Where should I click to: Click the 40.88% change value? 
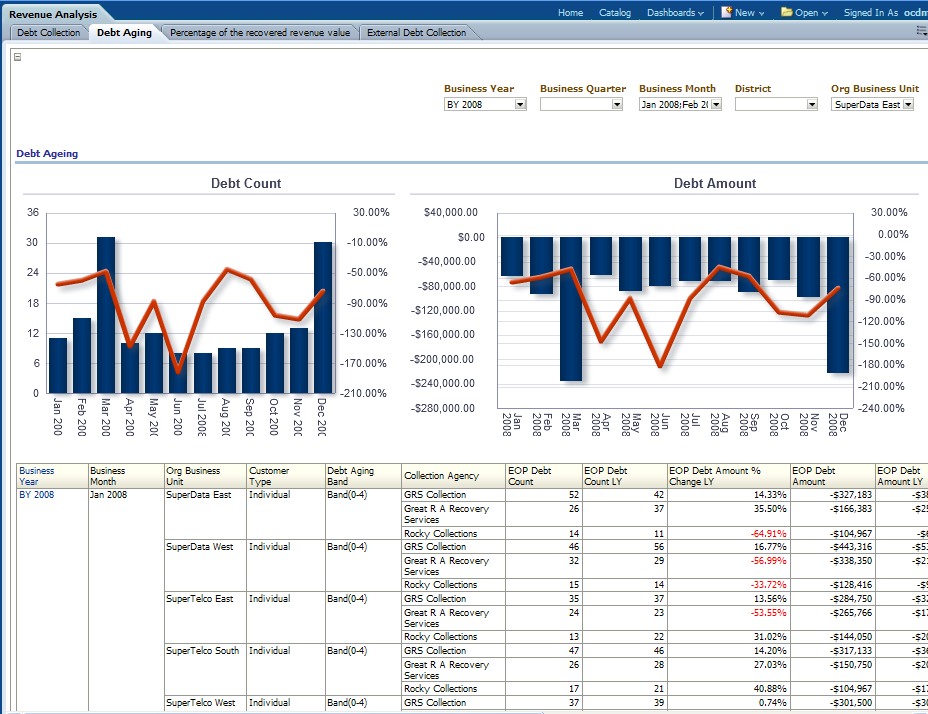770,689
